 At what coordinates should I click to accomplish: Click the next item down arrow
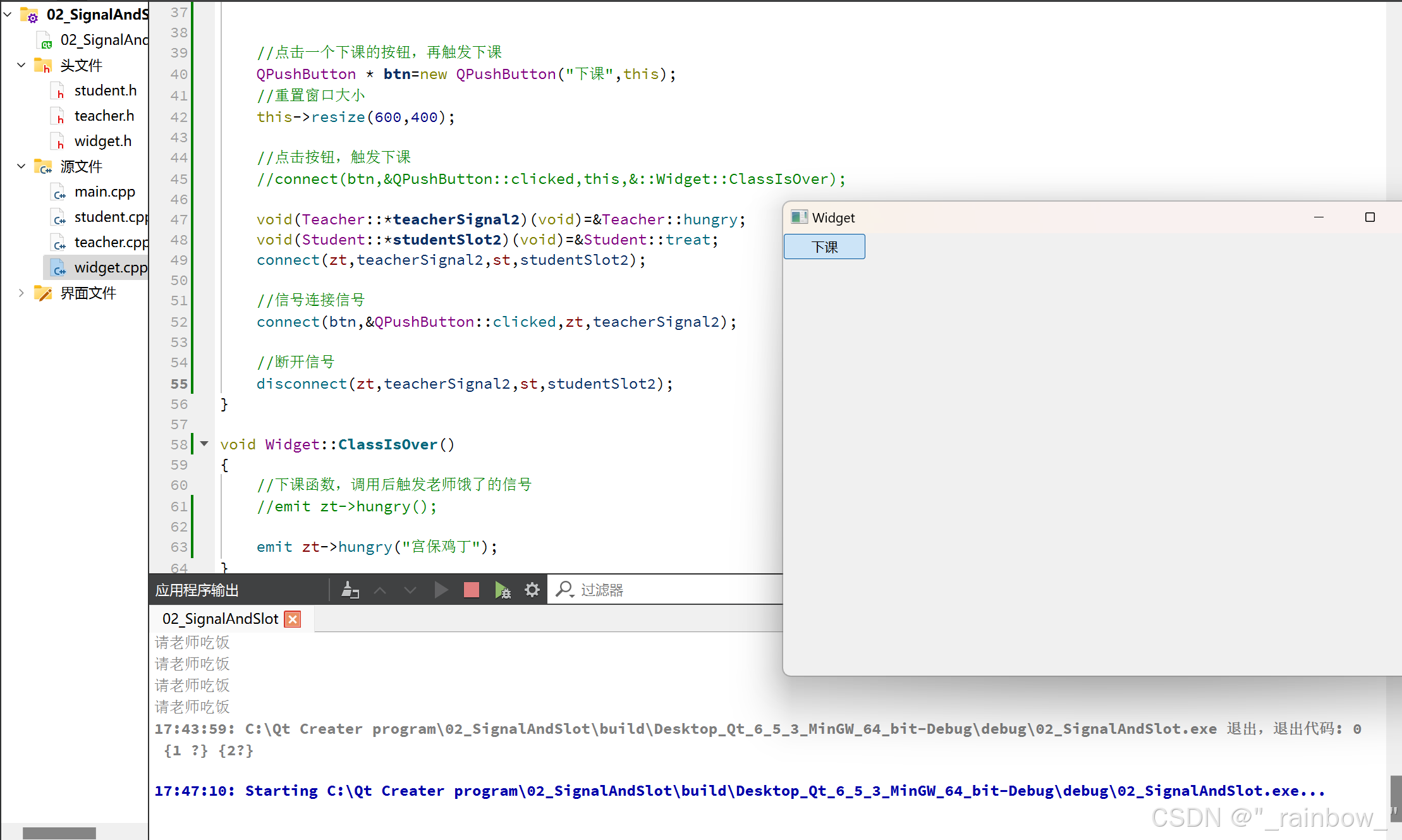coord(410,590)
